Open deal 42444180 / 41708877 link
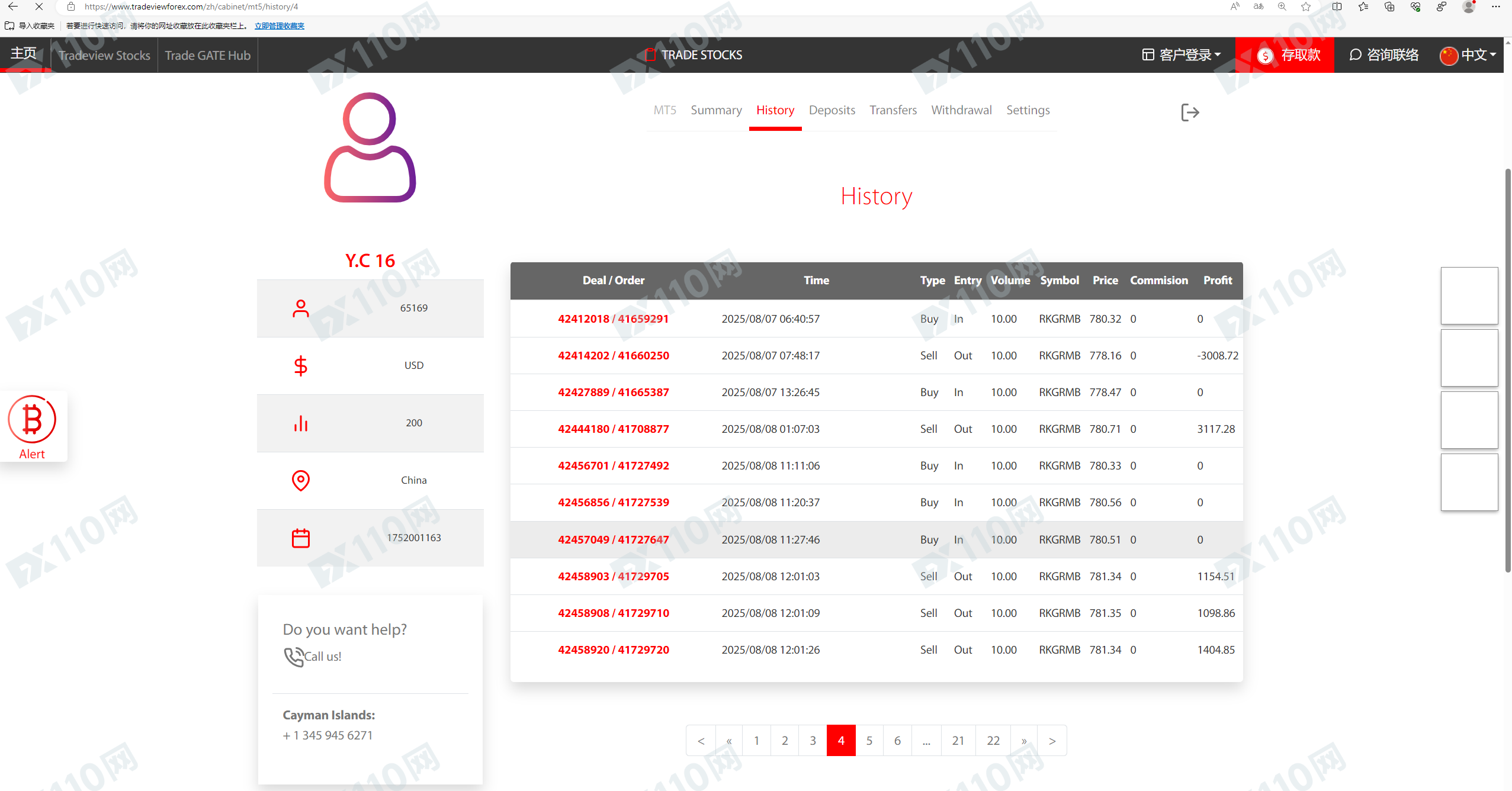Viewport: 1512px width, 791px height. 613,429
